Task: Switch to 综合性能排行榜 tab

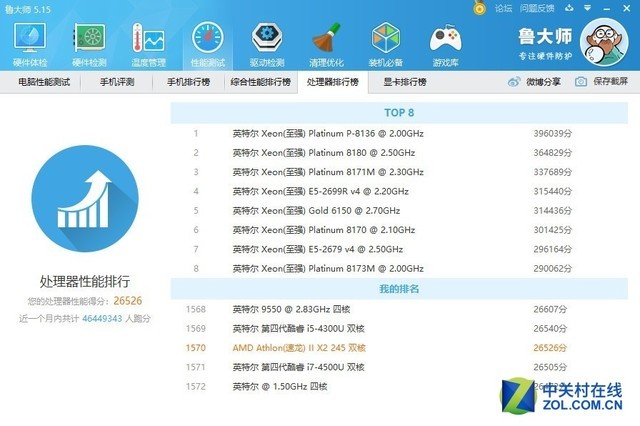Action: (260, 82)
